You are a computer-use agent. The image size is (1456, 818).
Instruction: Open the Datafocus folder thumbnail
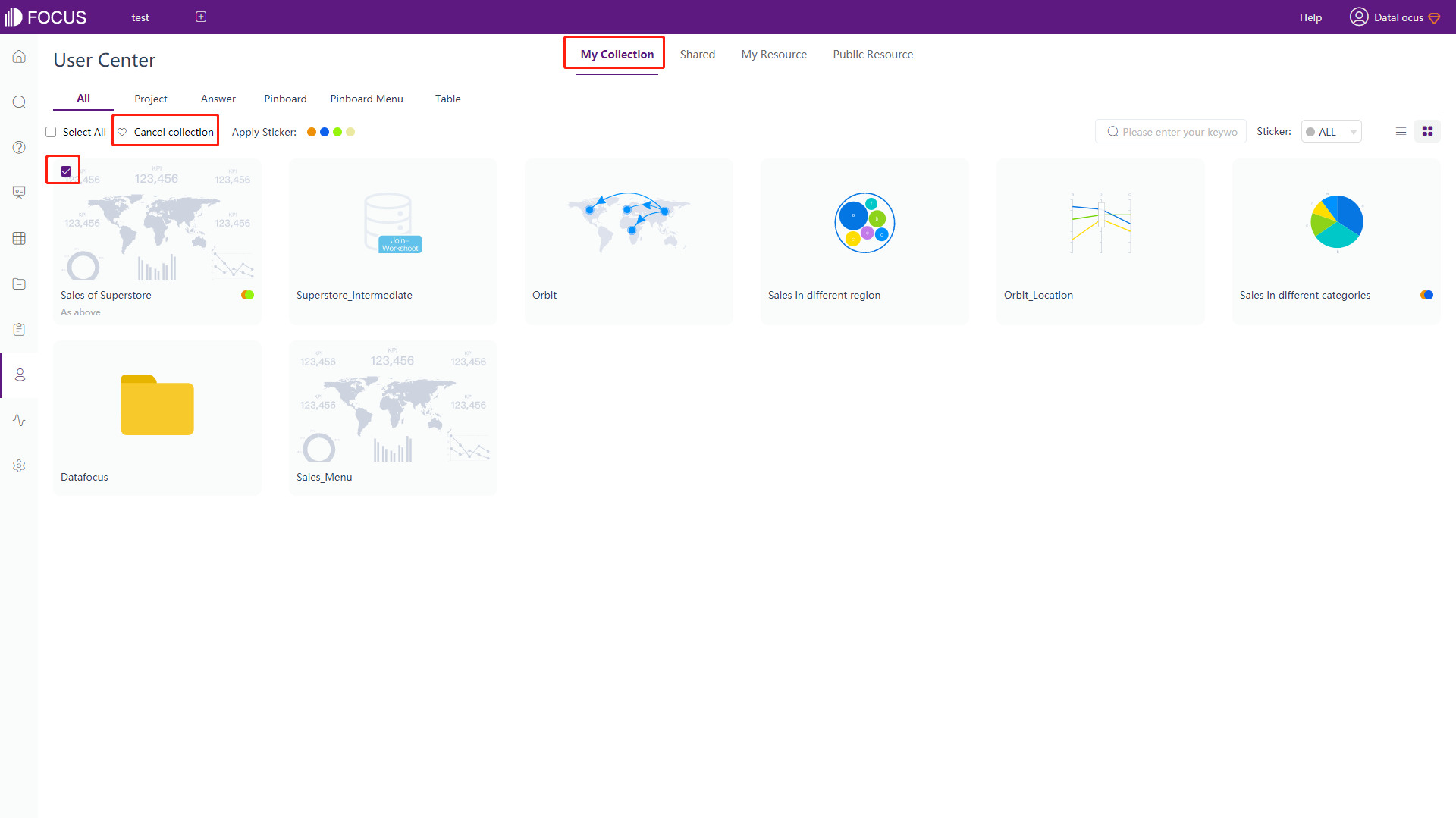pos(157,404)
